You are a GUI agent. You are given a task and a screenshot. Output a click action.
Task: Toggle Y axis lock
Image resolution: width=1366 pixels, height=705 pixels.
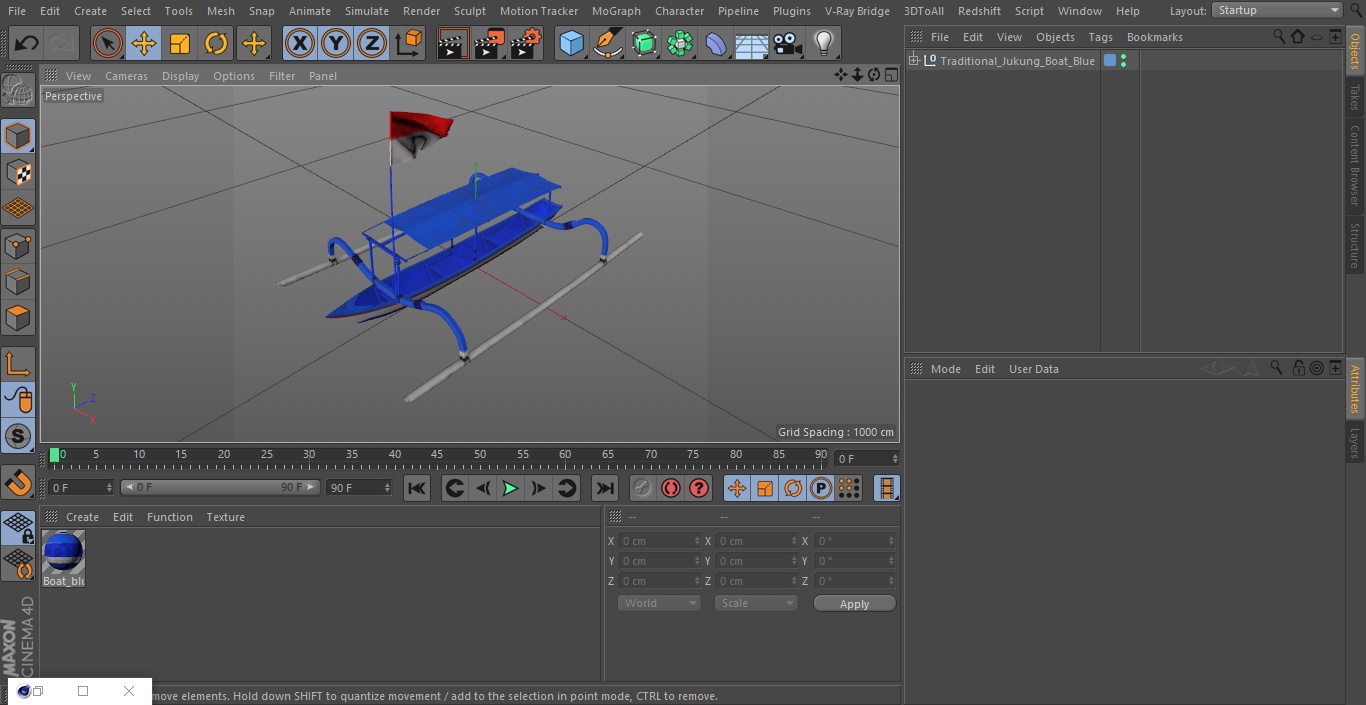click(x=336, y=44)
